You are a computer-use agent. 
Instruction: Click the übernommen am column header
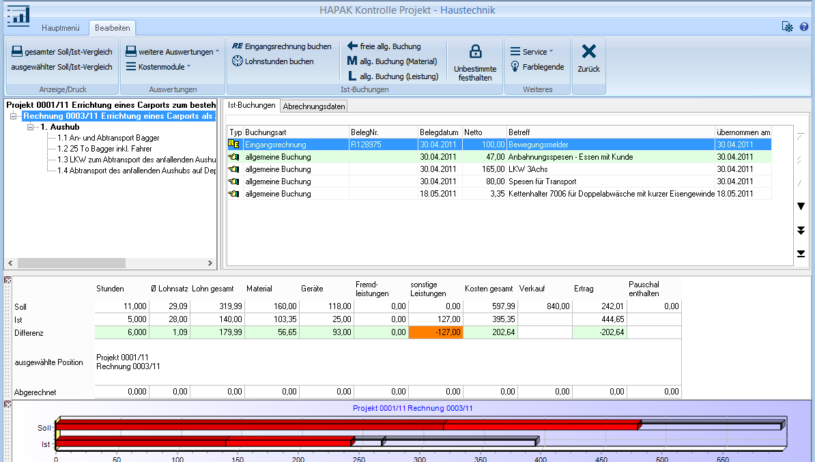[x=743, y=132]
